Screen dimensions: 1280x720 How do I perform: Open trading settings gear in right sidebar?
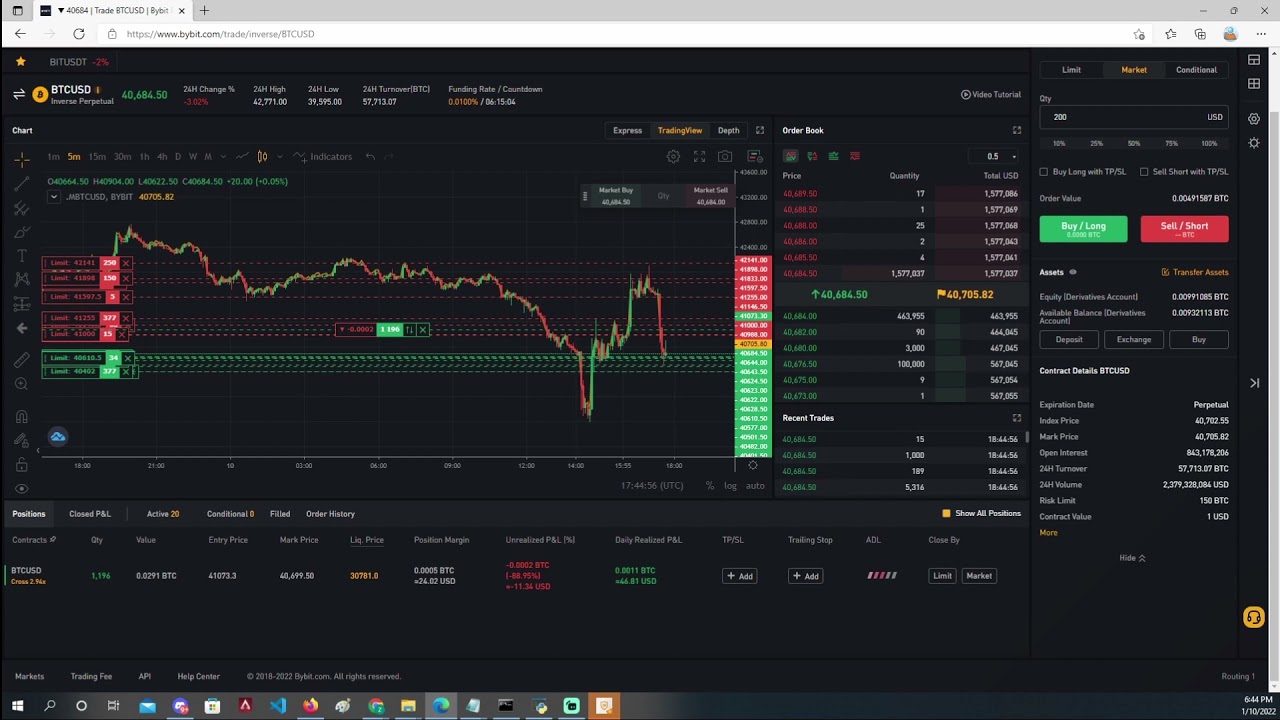1254,119
